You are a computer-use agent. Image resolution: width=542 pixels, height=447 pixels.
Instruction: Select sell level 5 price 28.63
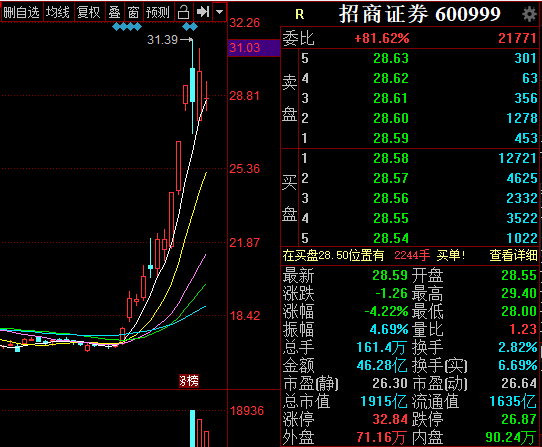pos(391,58)
